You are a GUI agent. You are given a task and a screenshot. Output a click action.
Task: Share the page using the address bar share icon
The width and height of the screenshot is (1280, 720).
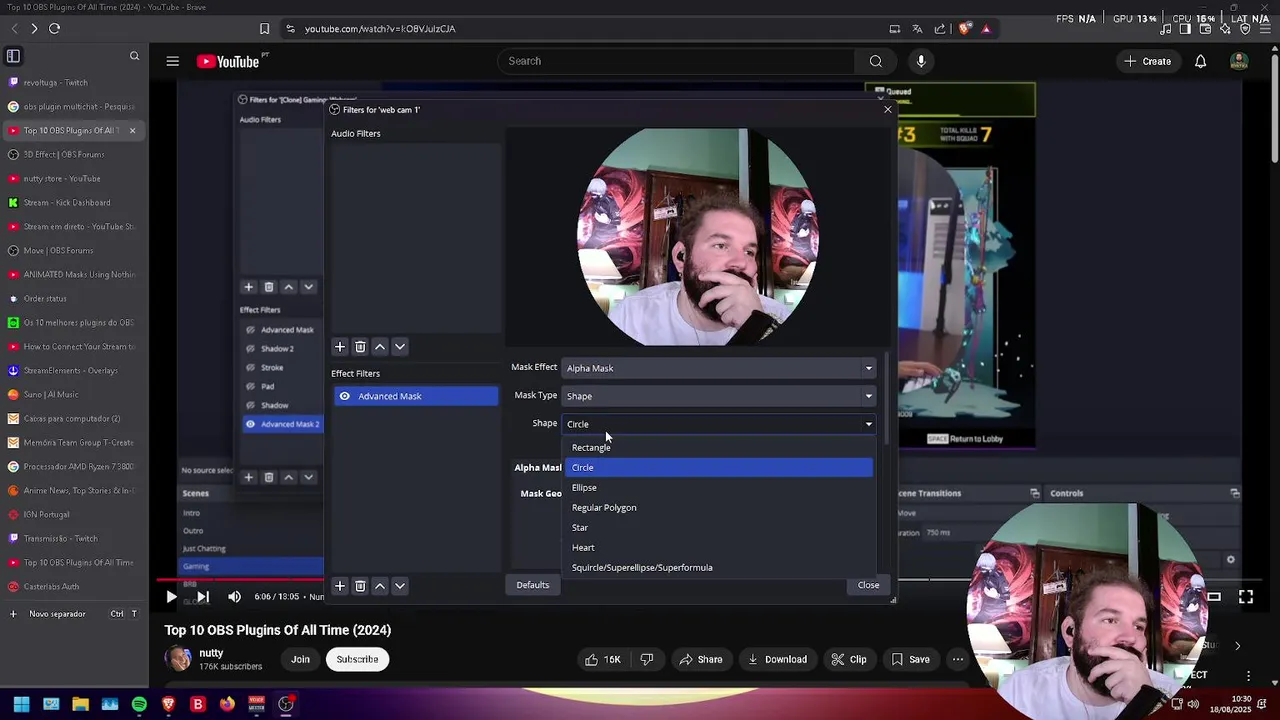[x=940, y=29]
